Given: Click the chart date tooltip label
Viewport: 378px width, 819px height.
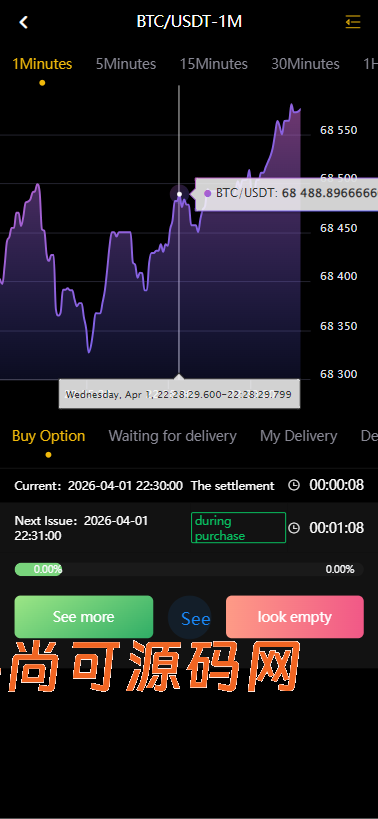Looking at the screenshot, I should (179, 394).
